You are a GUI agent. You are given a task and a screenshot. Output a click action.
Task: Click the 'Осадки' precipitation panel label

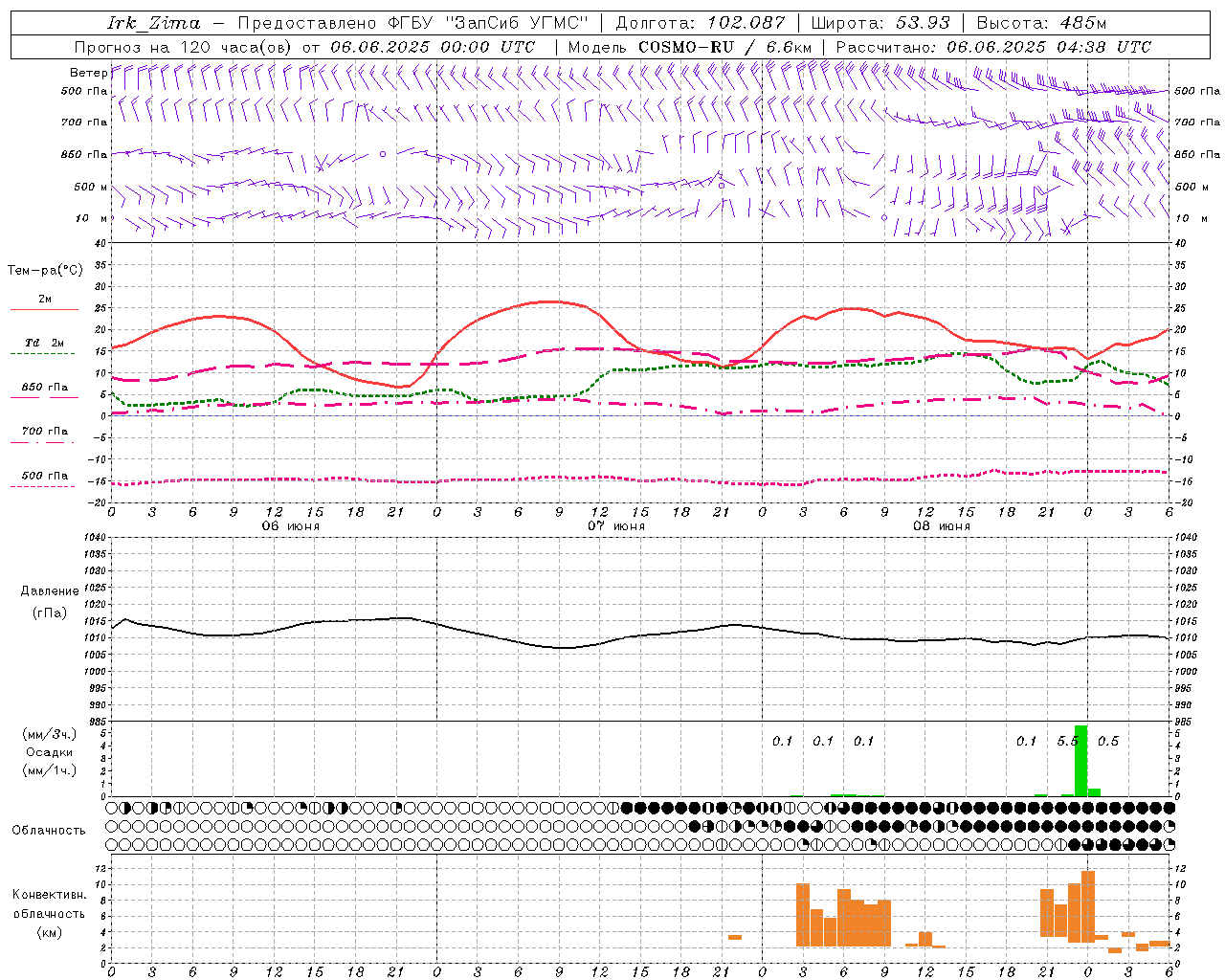[49, 752]
